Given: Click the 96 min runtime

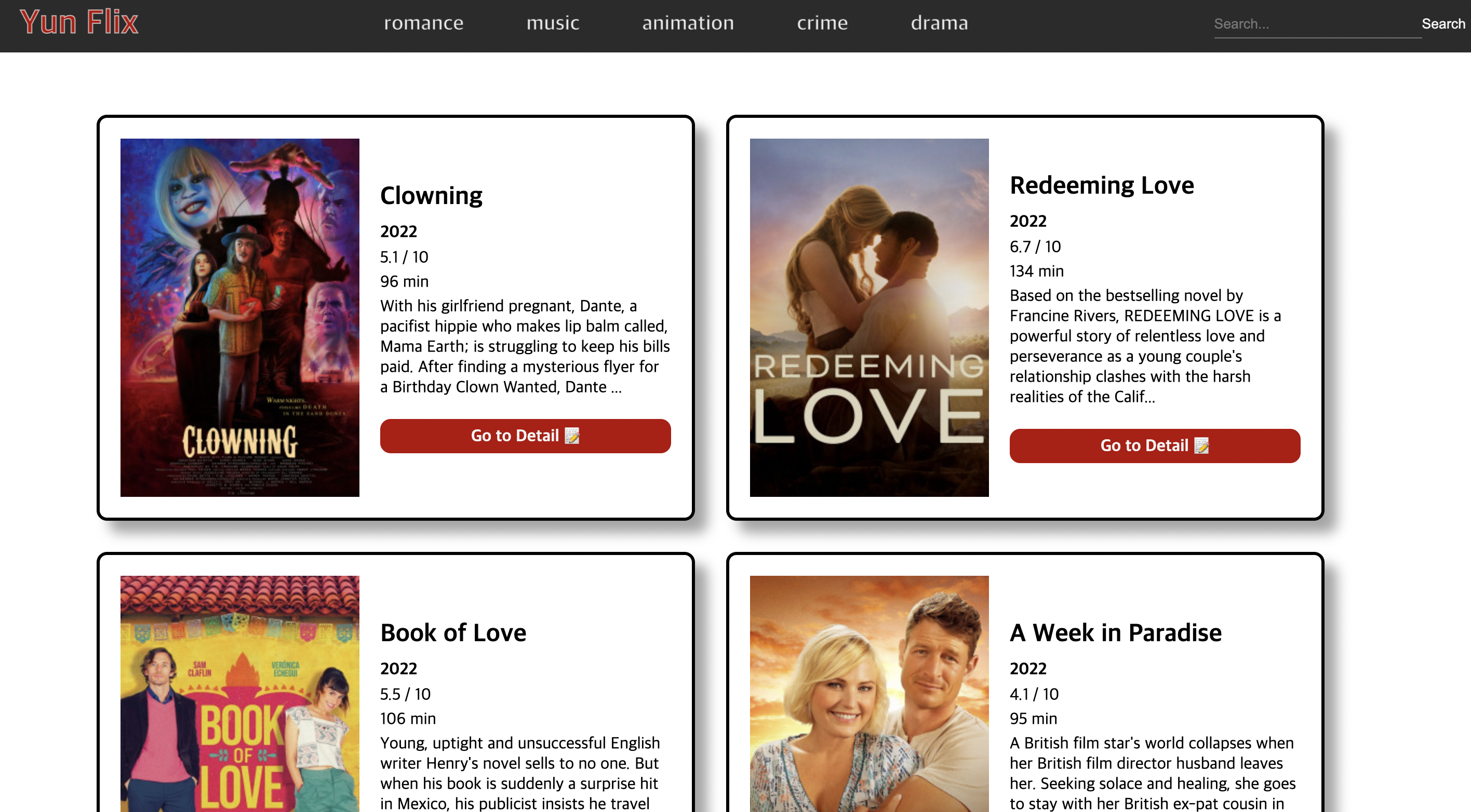Looking at the screenshot, I should click(404, 281).
